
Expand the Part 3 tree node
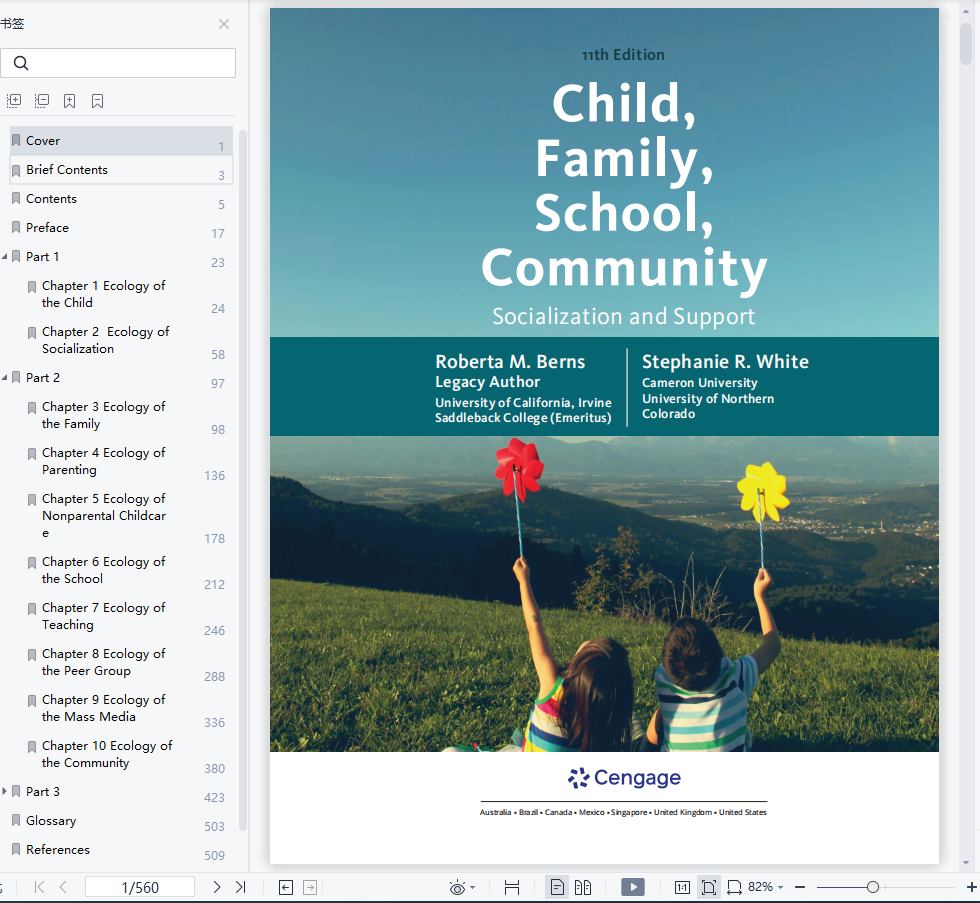pyautogui.click(x=4, y=791)
